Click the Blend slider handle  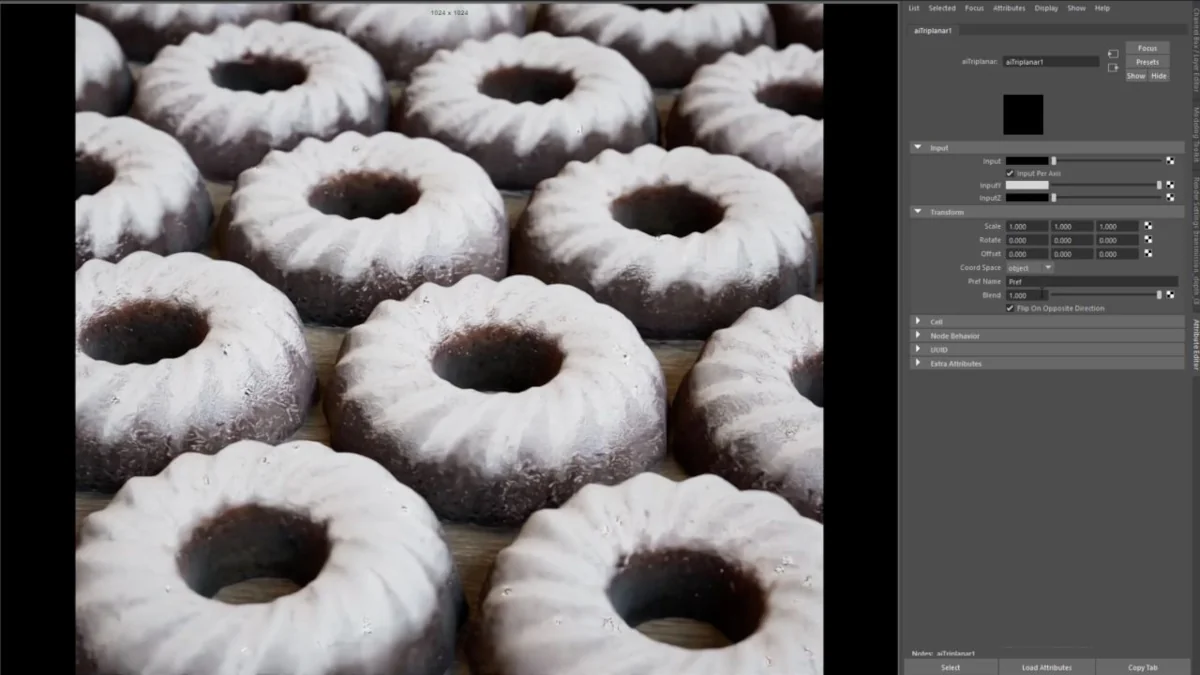tap(1159, 295)
